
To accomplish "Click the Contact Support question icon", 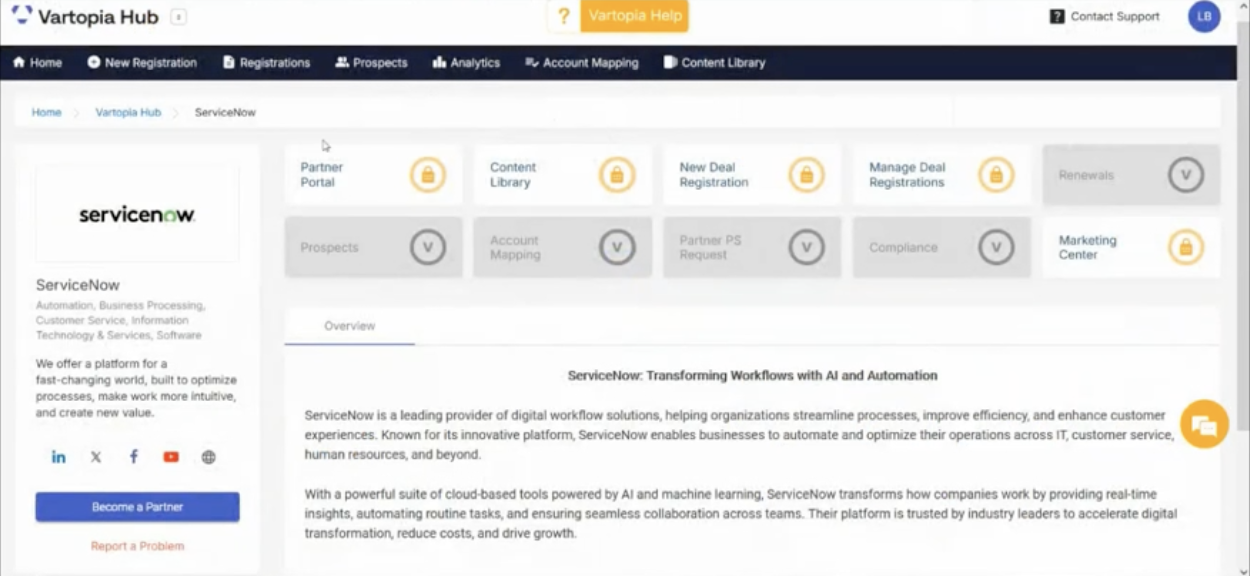I will pyautogui.click(x=1057, y=17).
